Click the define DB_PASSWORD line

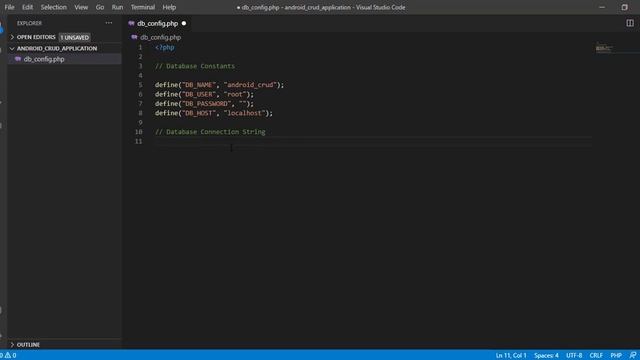click(x=204, y=104)
